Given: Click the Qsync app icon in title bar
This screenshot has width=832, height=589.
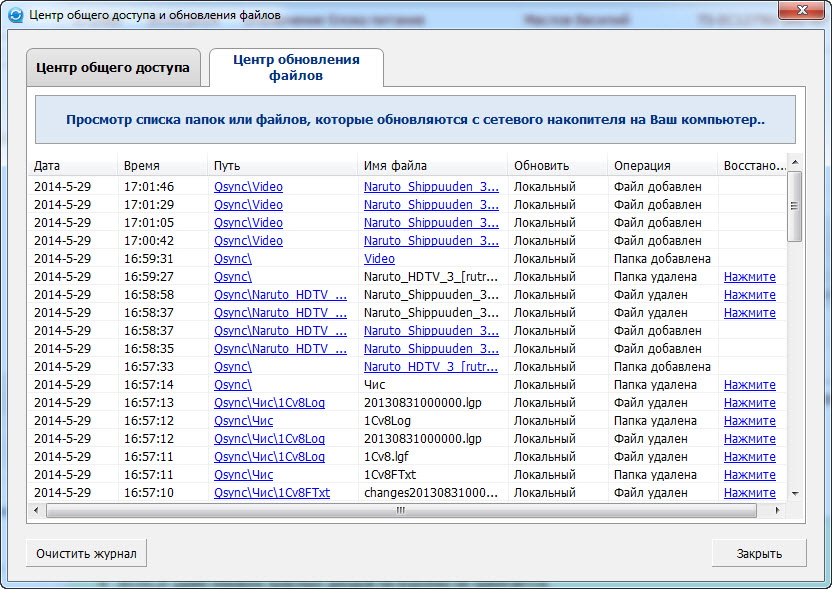Looking at the screenshot, I should [16, 15].
